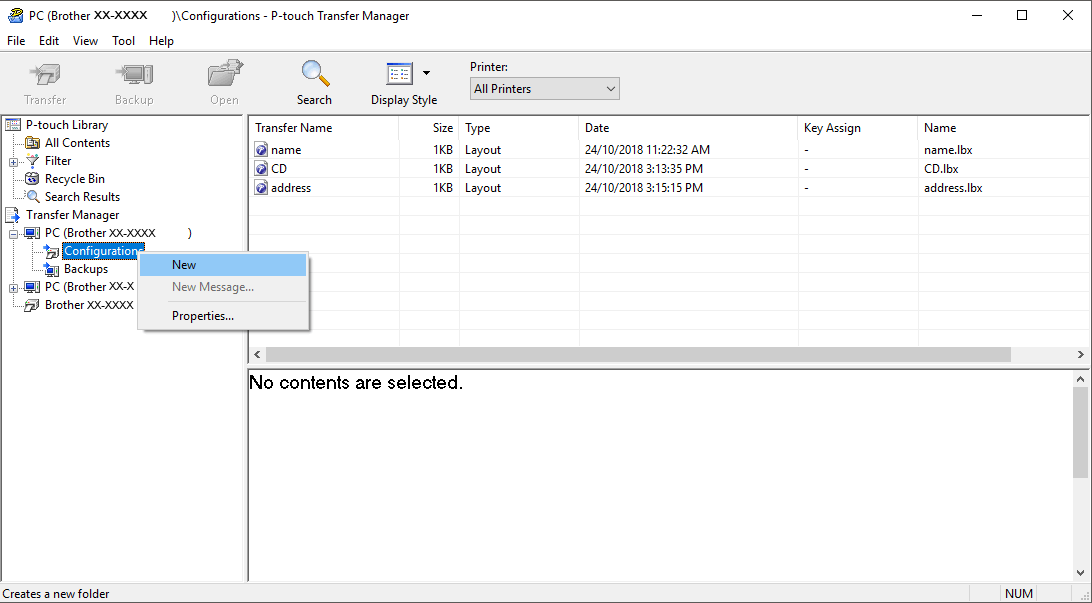Choose Properties... from the context menu
The width and height of the screenshot is (1092, 603).
click(x=203, y=316)
